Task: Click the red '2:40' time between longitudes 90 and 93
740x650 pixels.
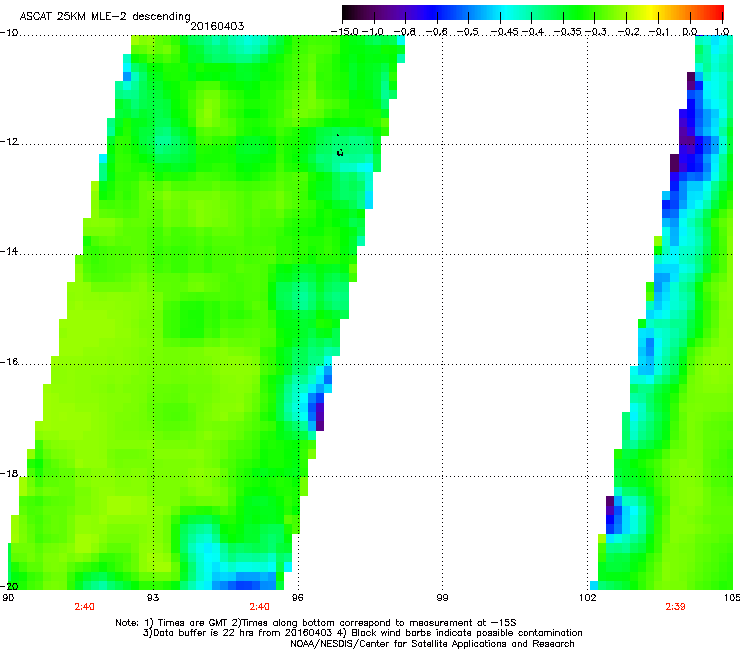Action: pyautogui.click(x=84, y=607)
